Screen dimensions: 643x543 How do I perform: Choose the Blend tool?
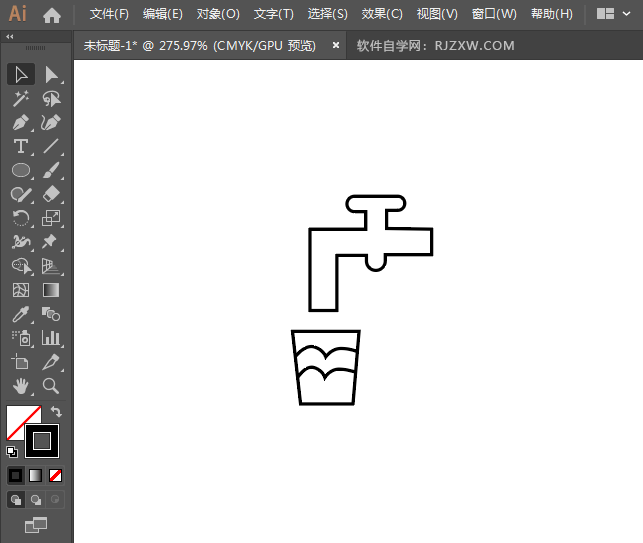click(51, 314)
